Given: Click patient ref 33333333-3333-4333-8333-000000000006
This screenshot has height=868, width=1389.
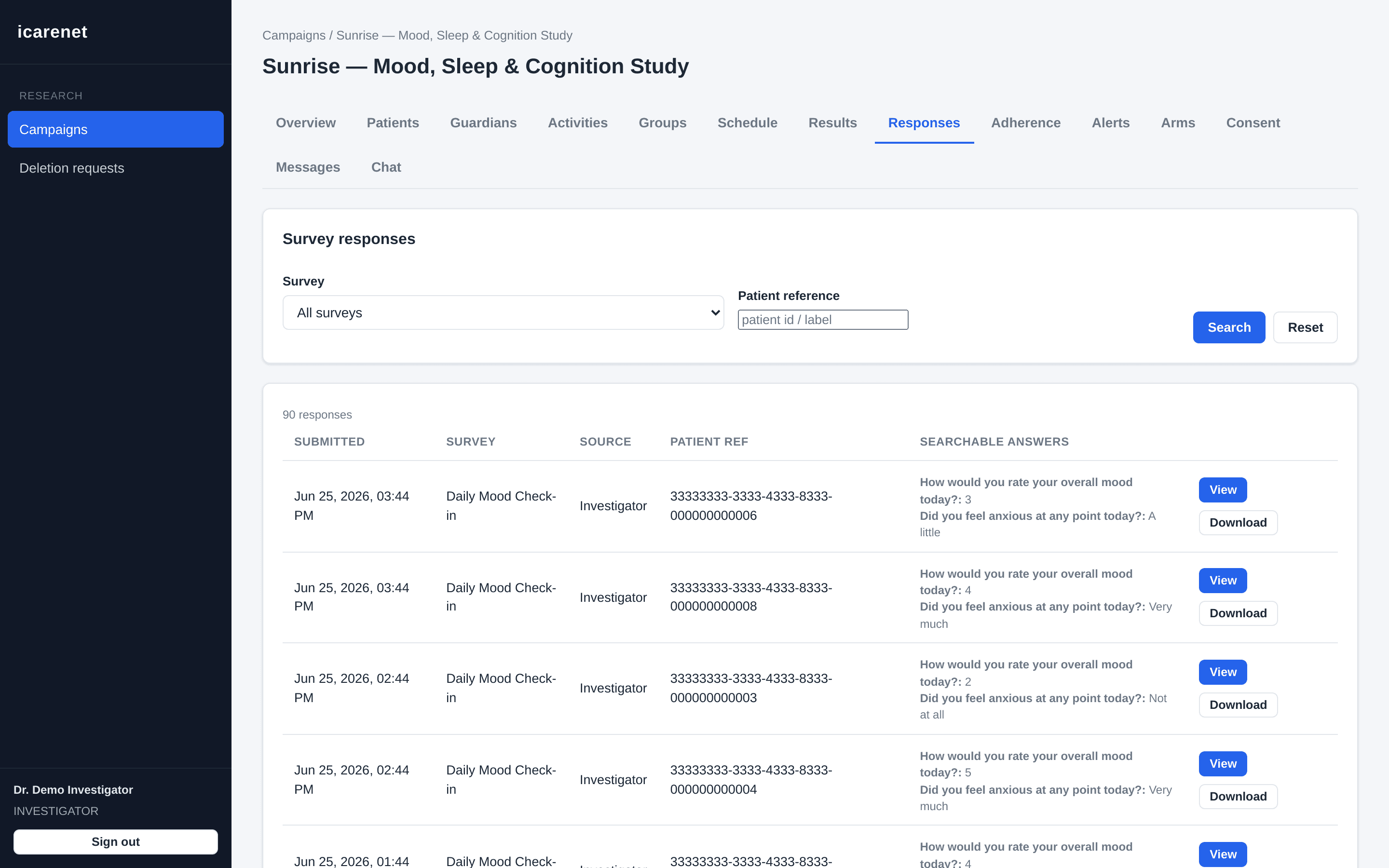Looking at the screenshot, I should (x=751, y=506).
